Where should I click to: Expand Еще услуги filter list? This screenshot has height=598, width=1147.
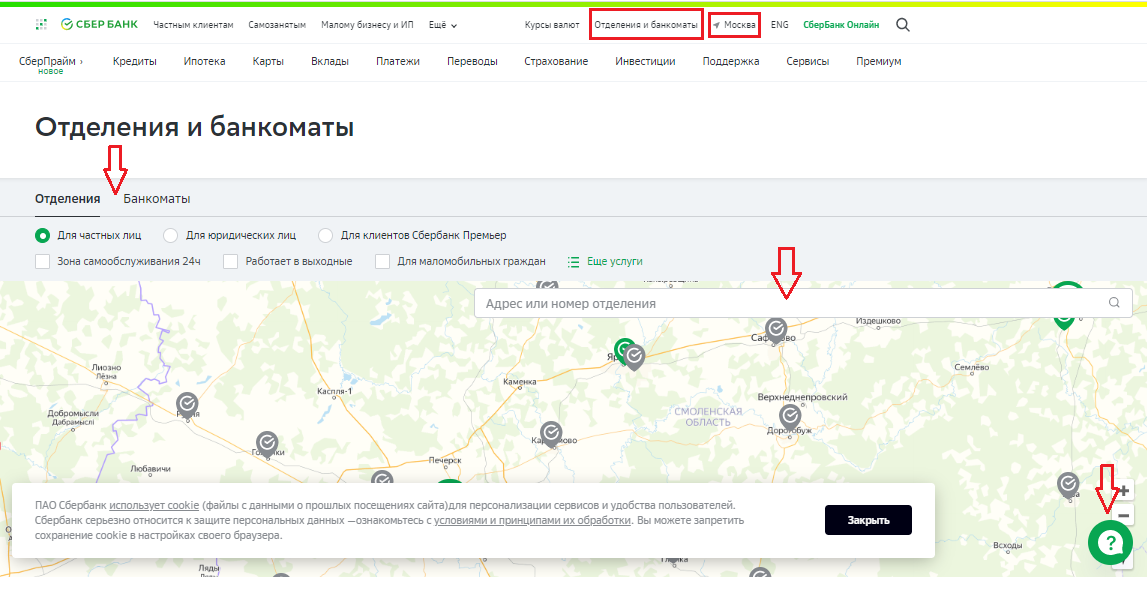(614, 261)
